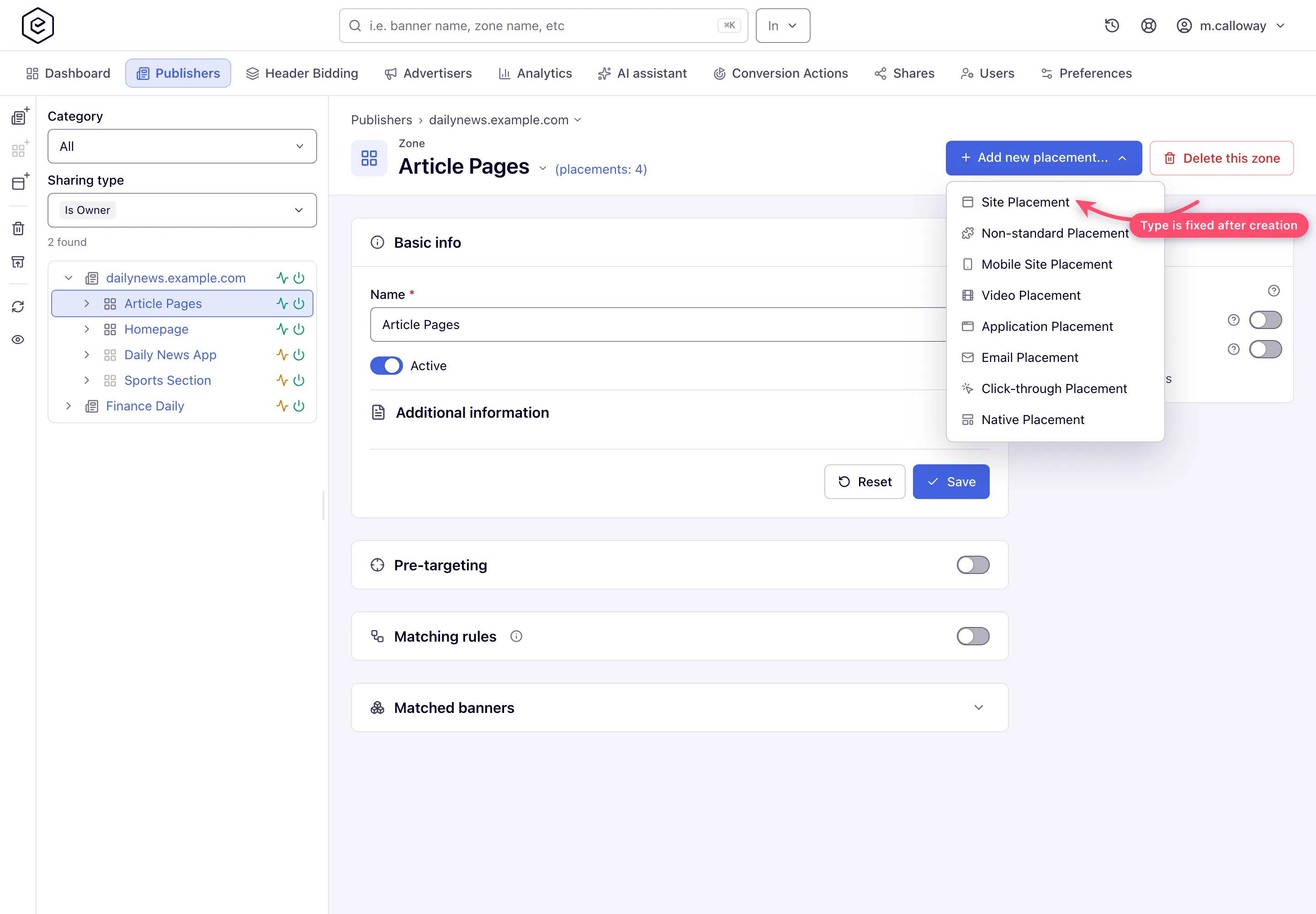Open the Category dropdown set to All
1316x914 pixels.
pos(182,147)
